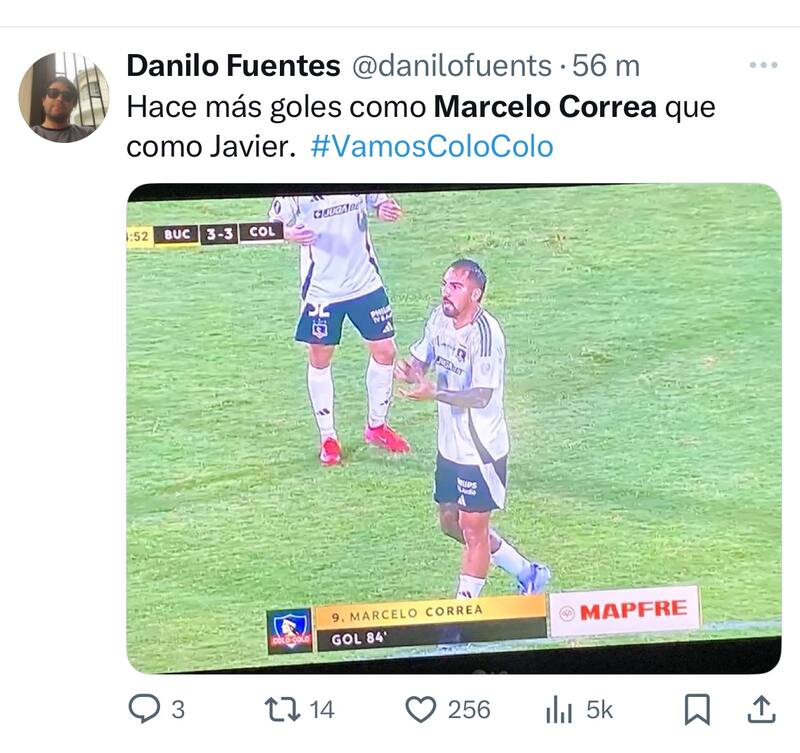The width and height of the screenshot is (800, 753).
Task: Click the share upload arrow icon
Action: [x=761, y=710]
